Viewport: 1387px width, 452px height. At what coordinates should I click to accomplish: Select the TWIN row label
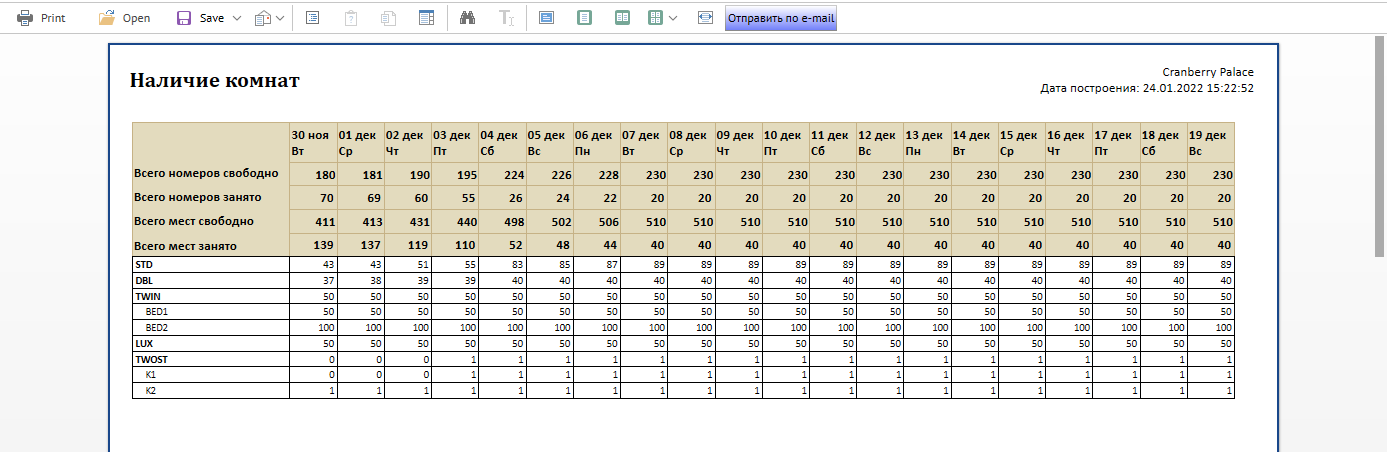pos(148,298)
